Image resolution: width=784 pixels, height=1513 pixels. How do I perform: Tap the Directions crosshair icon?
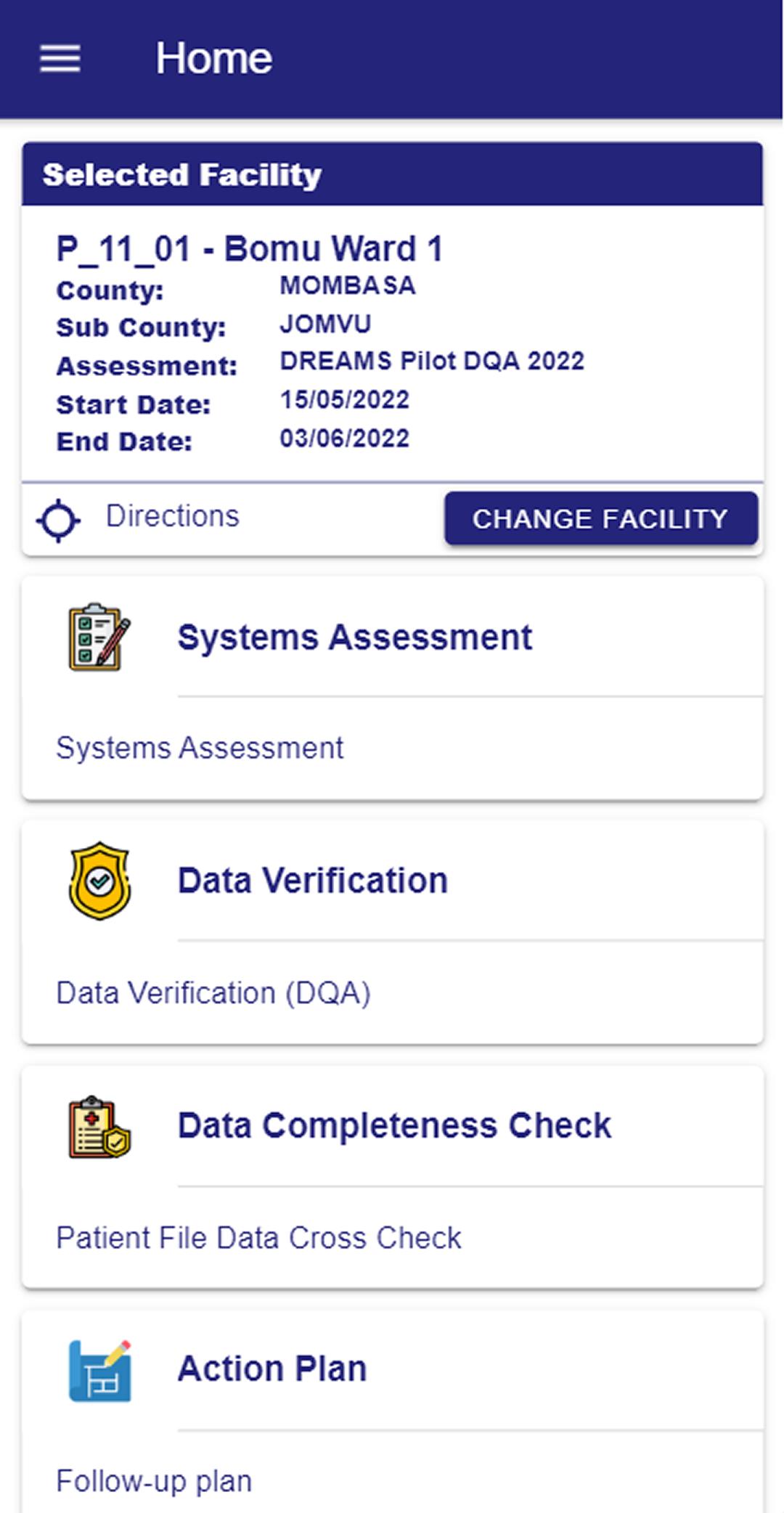58,520
